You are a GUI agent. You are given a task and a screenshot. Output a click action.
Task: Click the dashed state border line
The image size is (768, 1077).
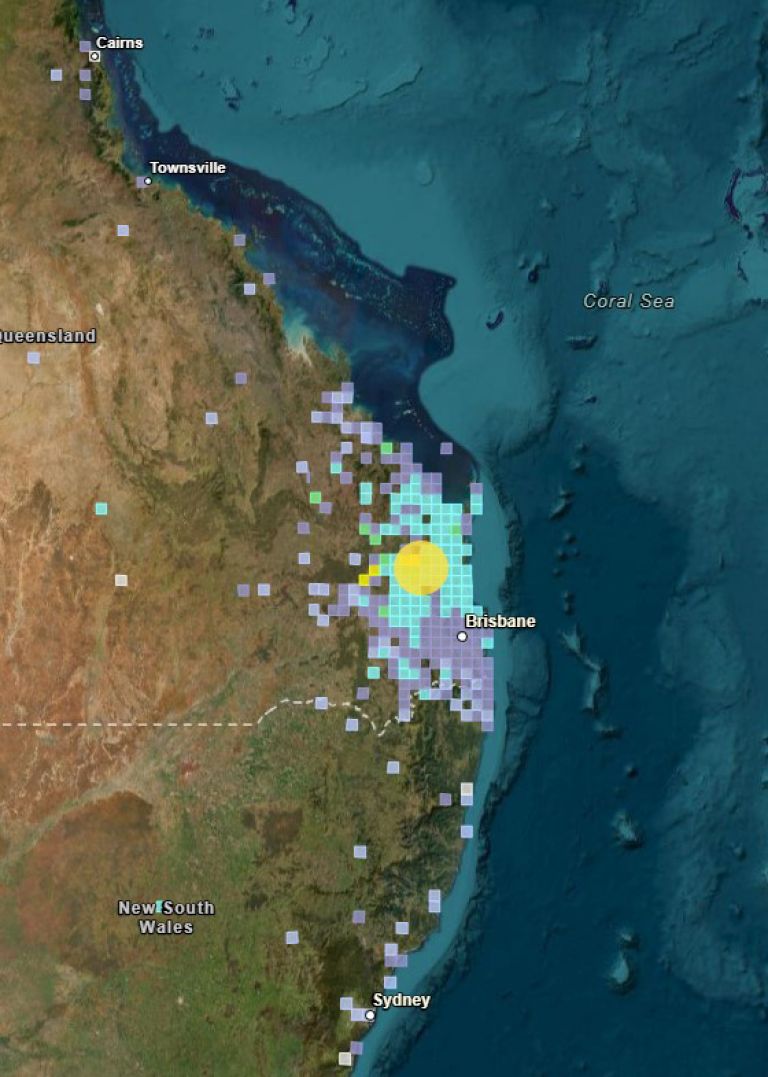[150, 722]
